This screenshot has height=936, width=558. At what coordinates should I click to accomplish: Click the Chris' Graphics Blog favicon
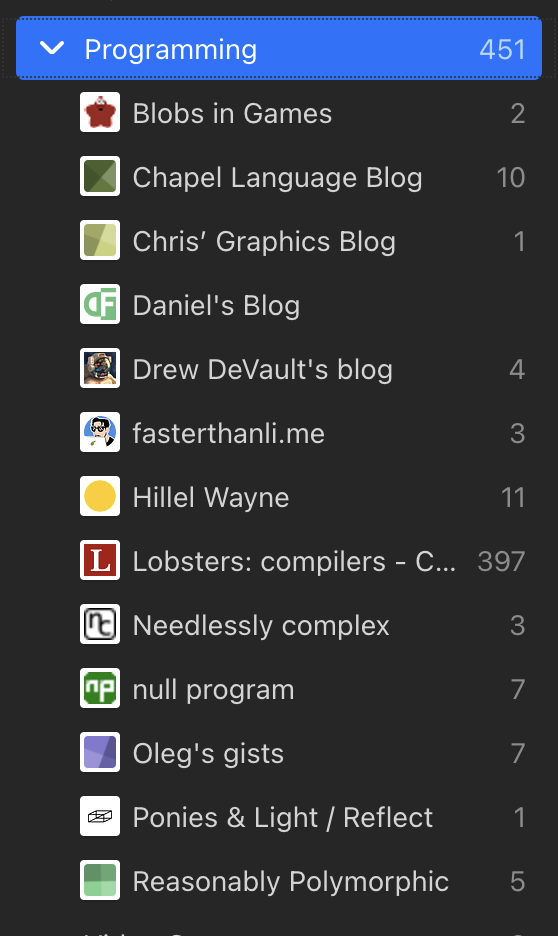(100, 240)
